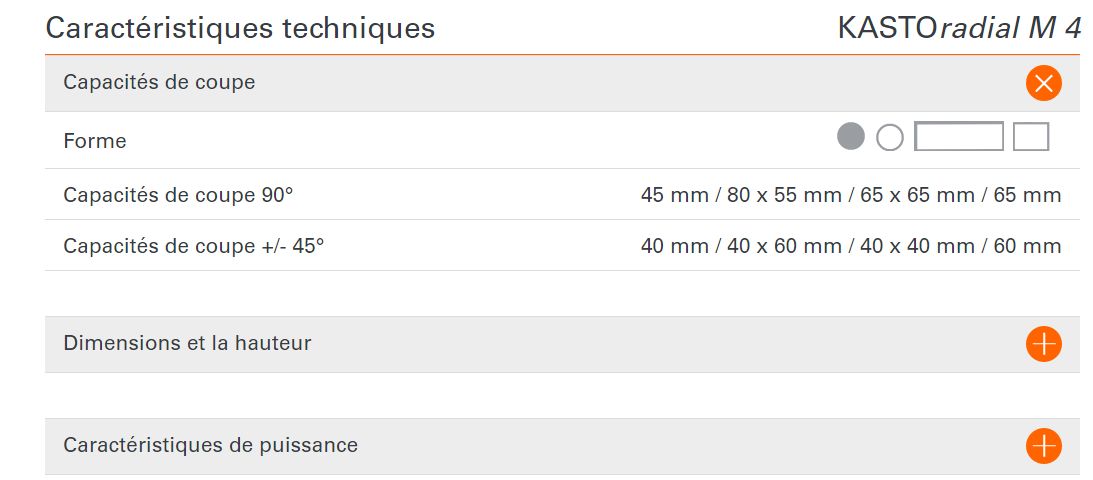Click the orange plus icon beside Dimensions et la hauteur
The image size is (1093, 480).
point(1043,344)
